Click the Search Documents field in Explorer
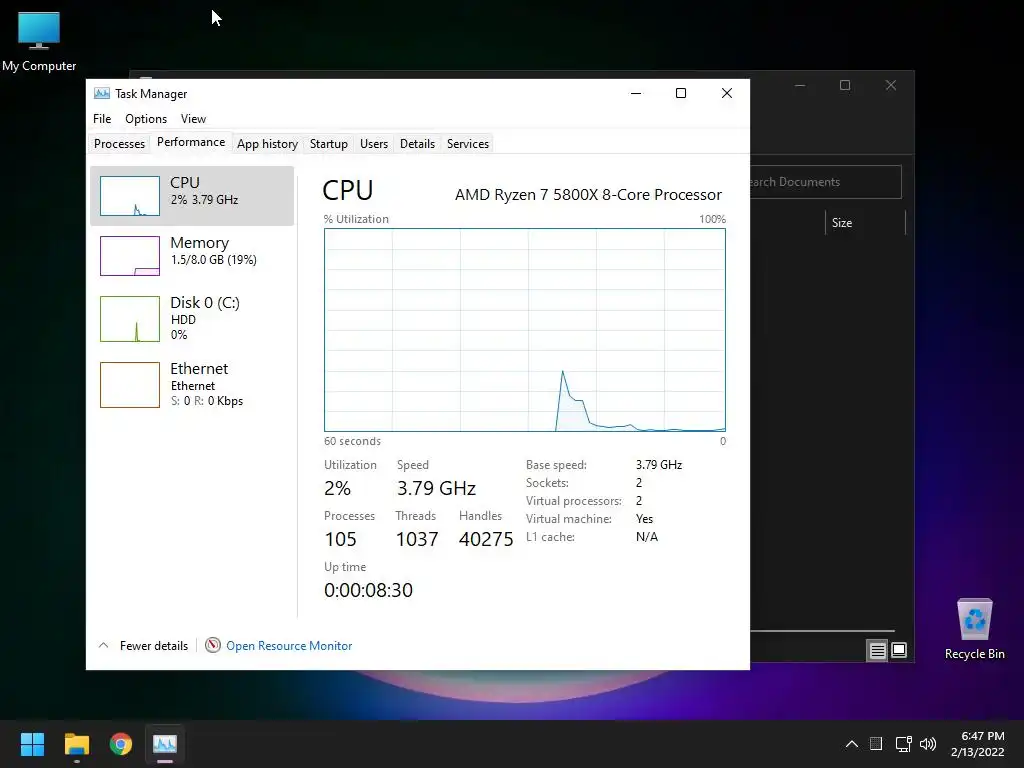 tap(826, 182)
